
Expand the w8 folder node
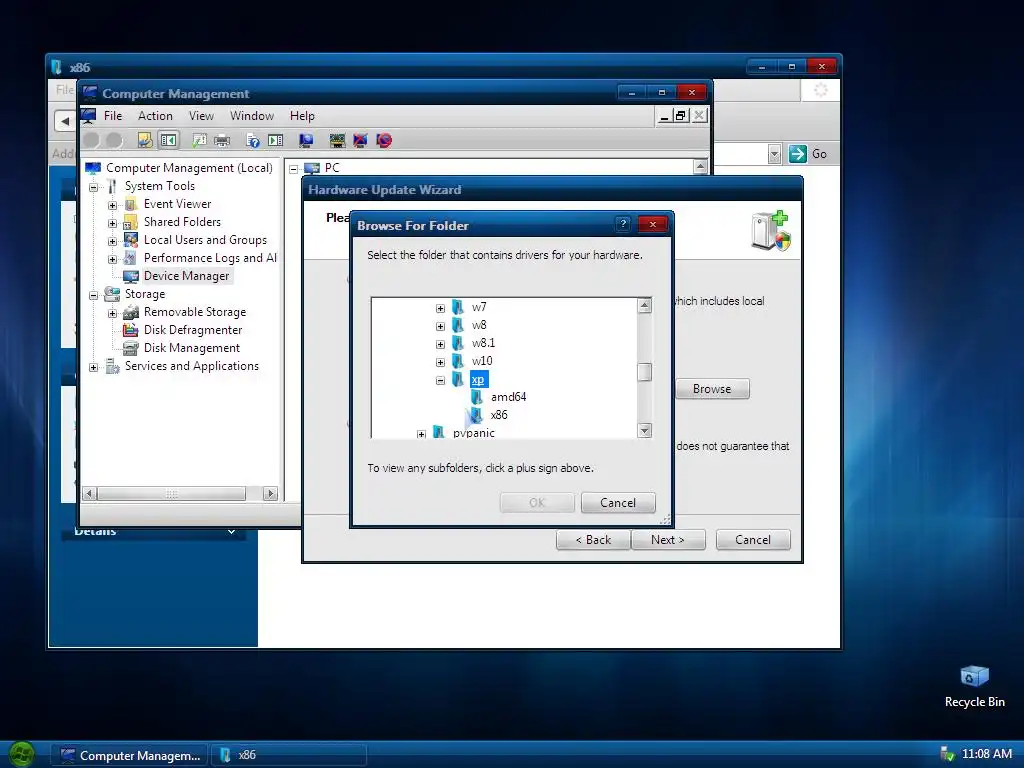440,325
